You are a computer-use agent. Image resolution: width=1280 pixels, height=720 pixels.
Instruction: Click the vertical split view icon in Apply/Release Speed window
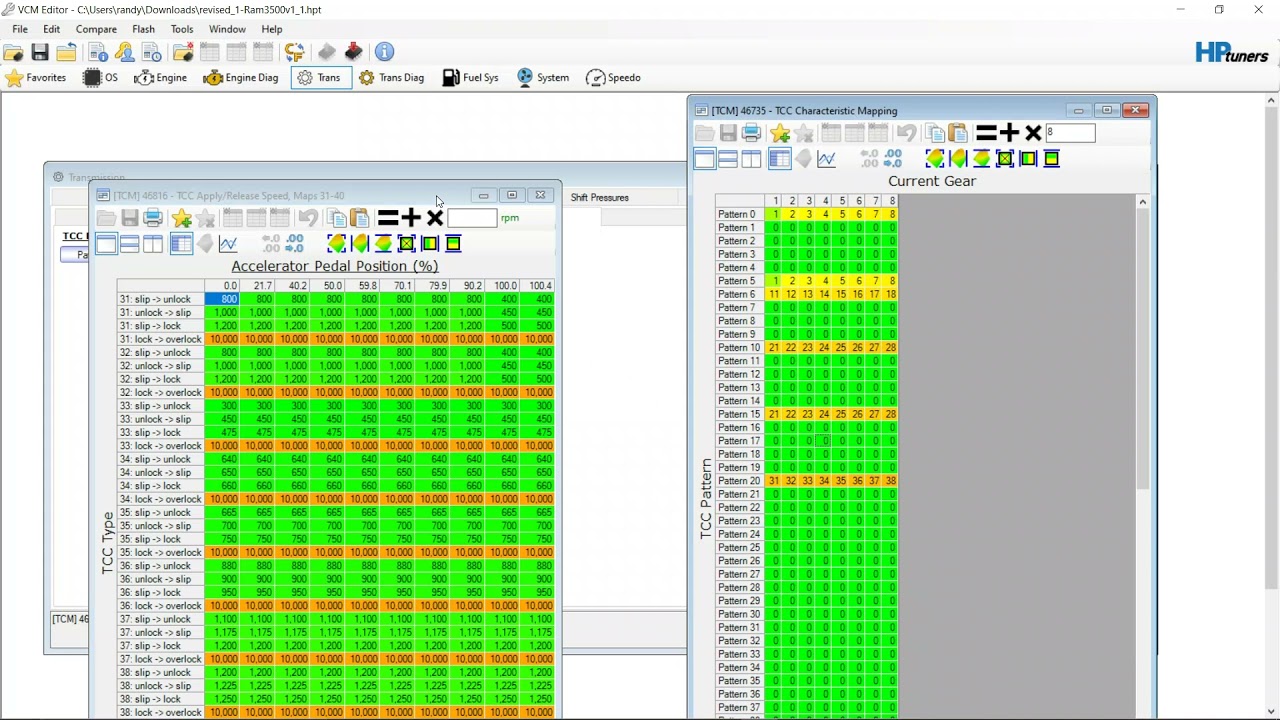pos(153,244)
